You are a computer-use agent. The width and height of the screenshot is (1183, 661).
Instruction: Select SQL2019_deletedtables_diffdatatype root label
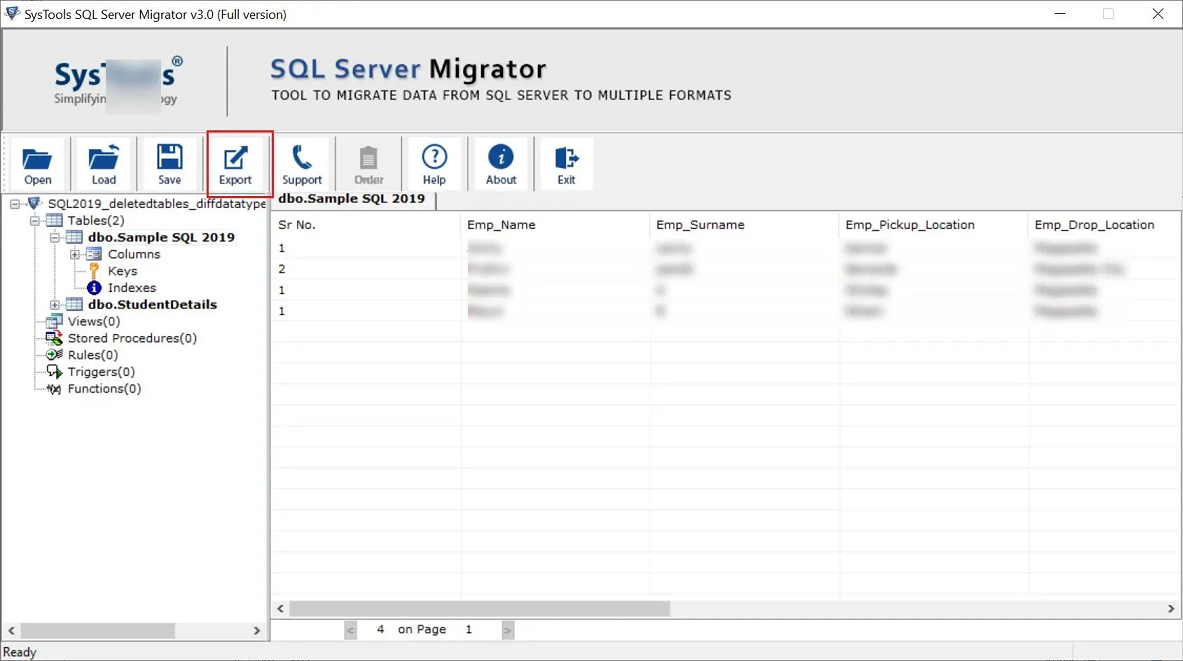pos(157,204)
